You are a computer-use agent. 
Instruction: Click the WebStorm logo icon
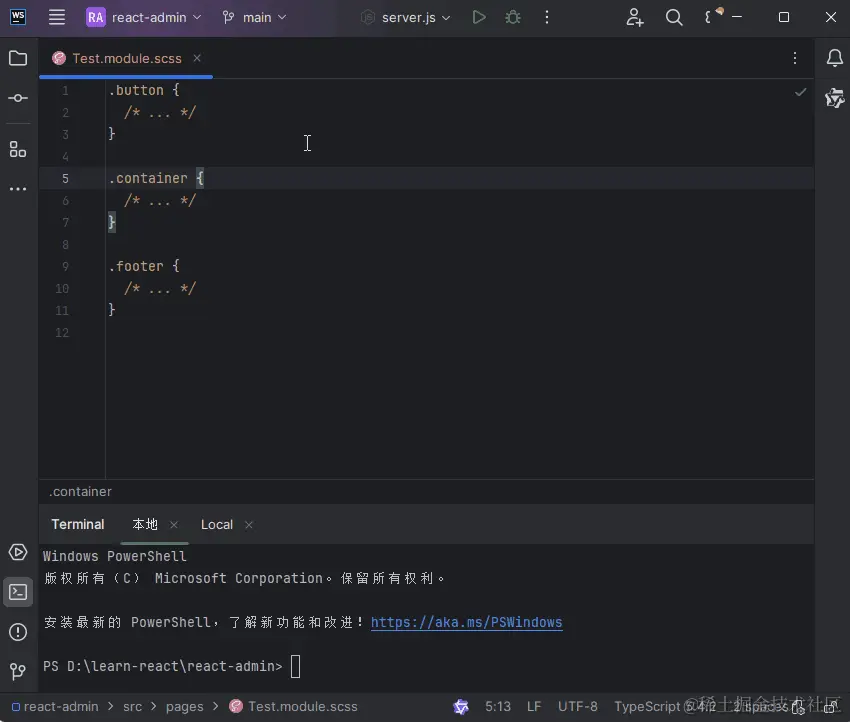pos(18,16)
